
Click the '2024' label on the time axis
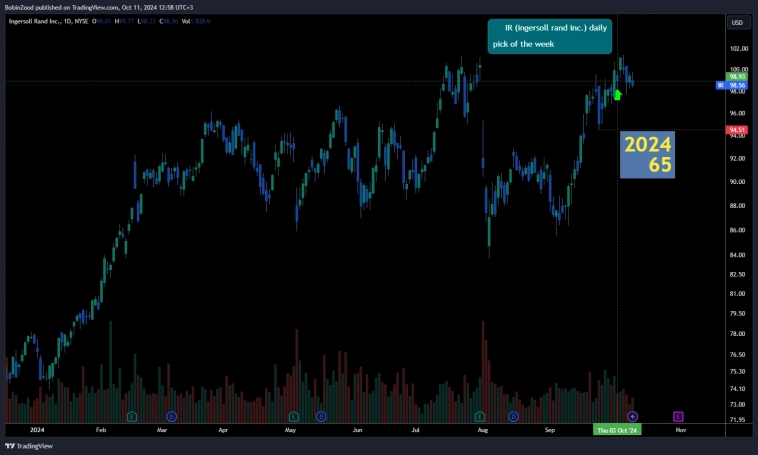pos(37,430)
